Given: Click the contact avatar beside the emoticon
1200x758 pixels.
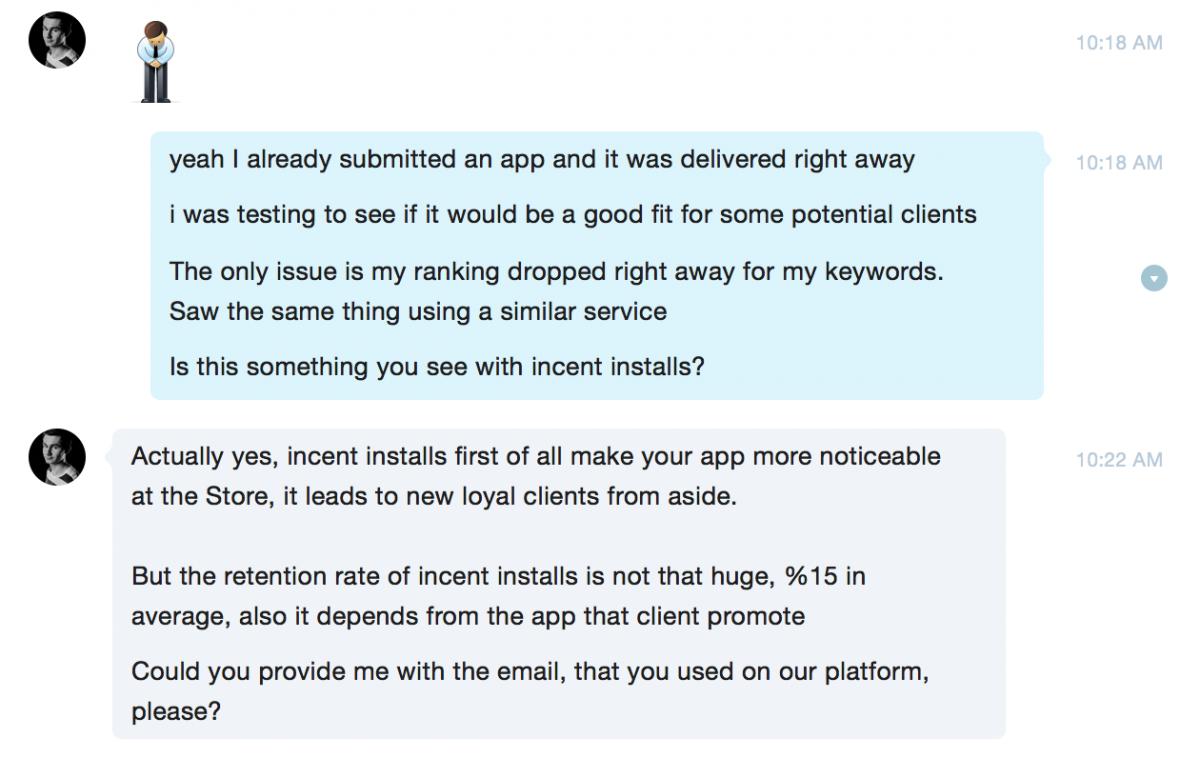Looking at the screenshot, I should coord(57,42).
